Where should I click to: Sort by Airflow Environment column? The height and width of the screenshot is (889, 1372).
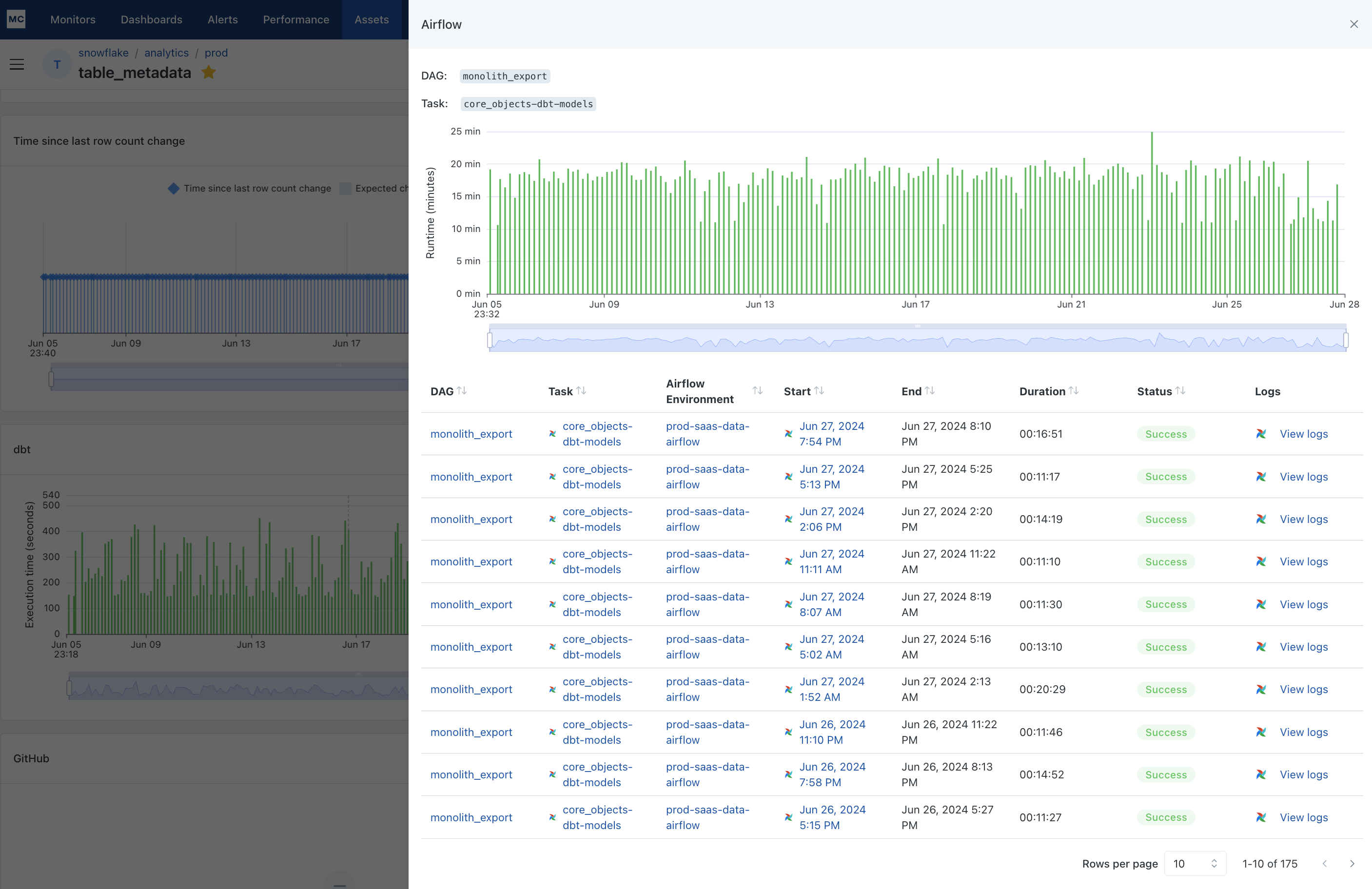point(758,391)
